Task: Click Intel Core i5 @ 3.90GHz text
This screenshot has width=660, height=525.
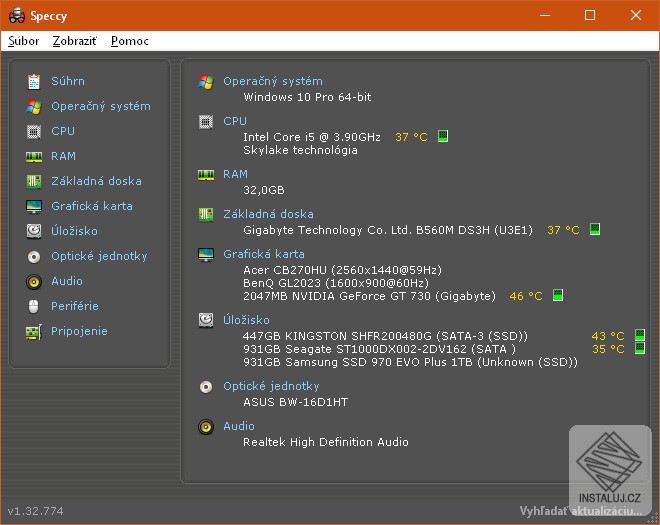Action: coord(312,137)
